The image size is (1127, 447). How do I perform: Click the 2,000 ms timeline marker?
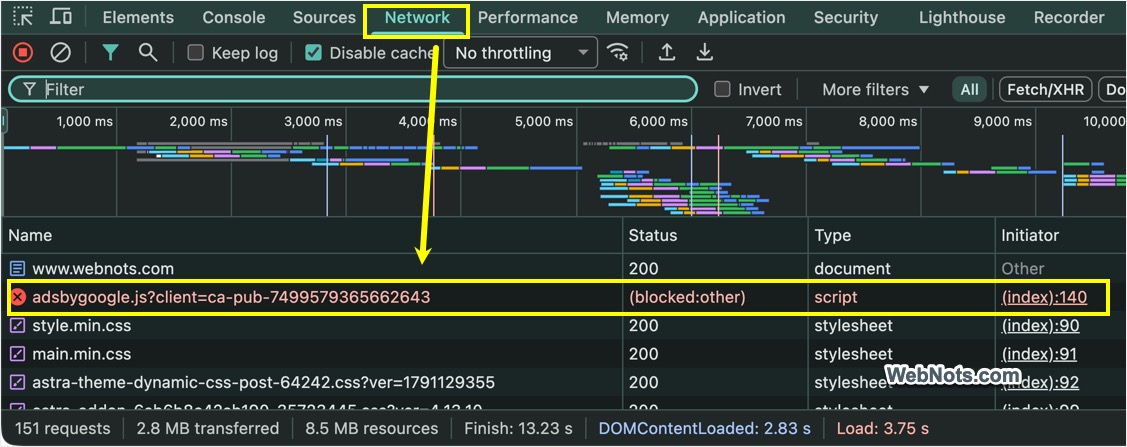198,121
